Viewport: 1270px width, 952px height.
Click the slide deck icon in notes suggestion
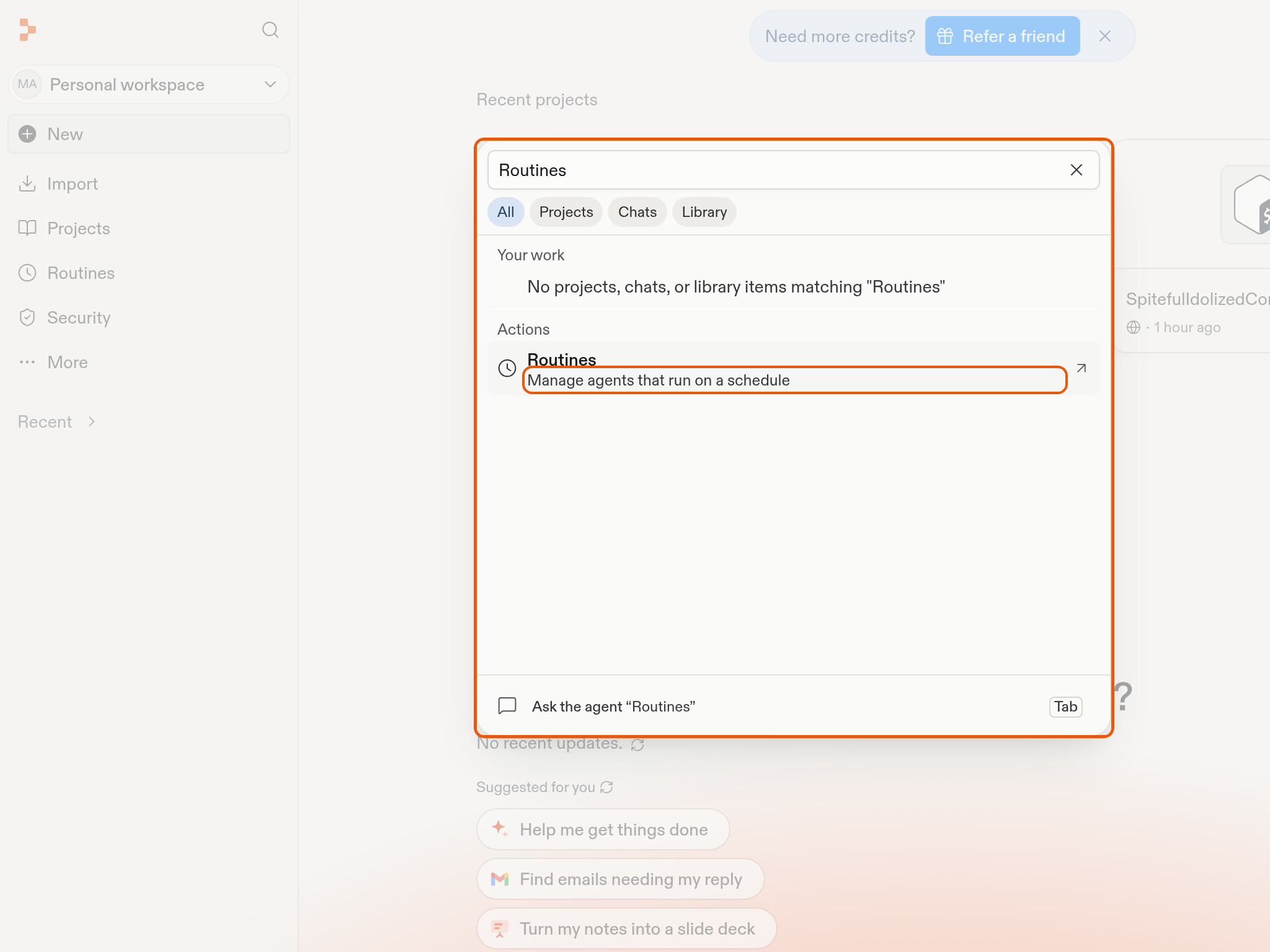tap(499, 928)
